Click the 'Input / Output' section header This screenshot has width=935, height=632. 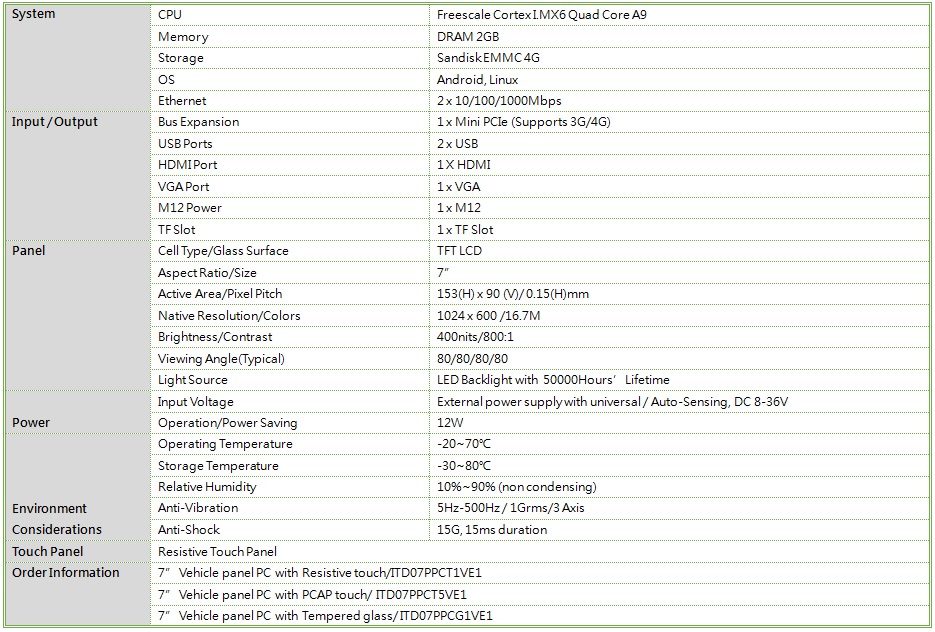click(55, 122)
